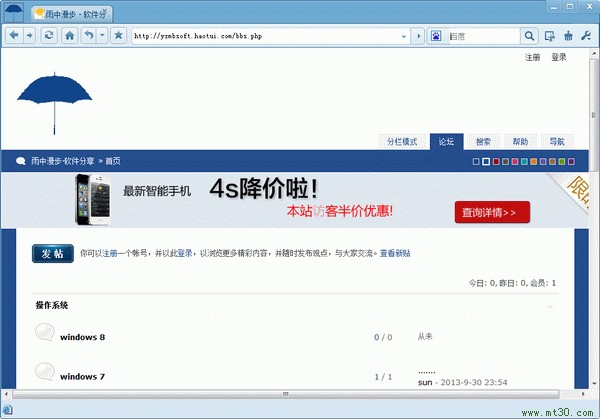
Task: Click the trash bin toolbar icon
Action: [568, 36]
